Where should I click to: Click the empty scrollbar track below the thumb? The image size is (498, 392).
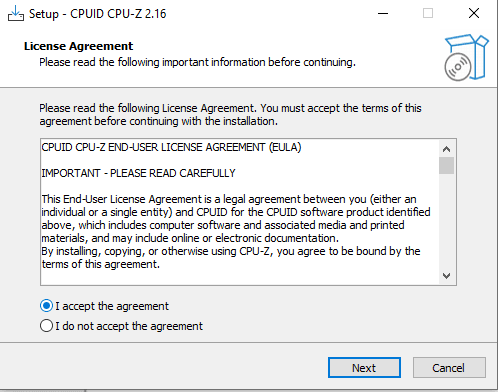coord(446,221)
